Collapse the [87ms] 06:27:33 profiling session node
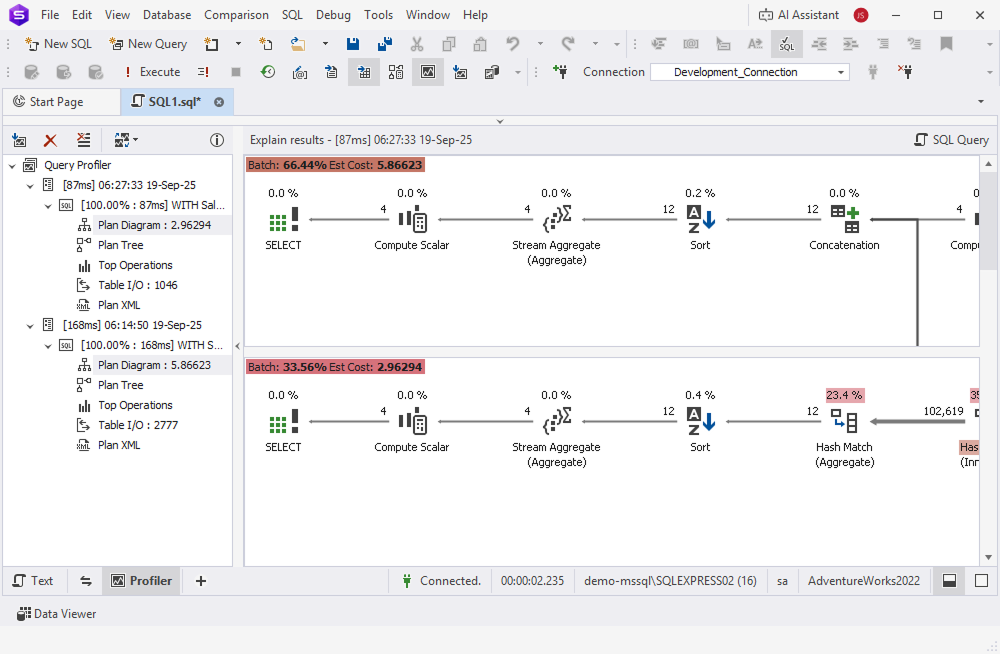Image resolution: width=1000 pixels, height=654 pixels. click(x=29, y=184)
